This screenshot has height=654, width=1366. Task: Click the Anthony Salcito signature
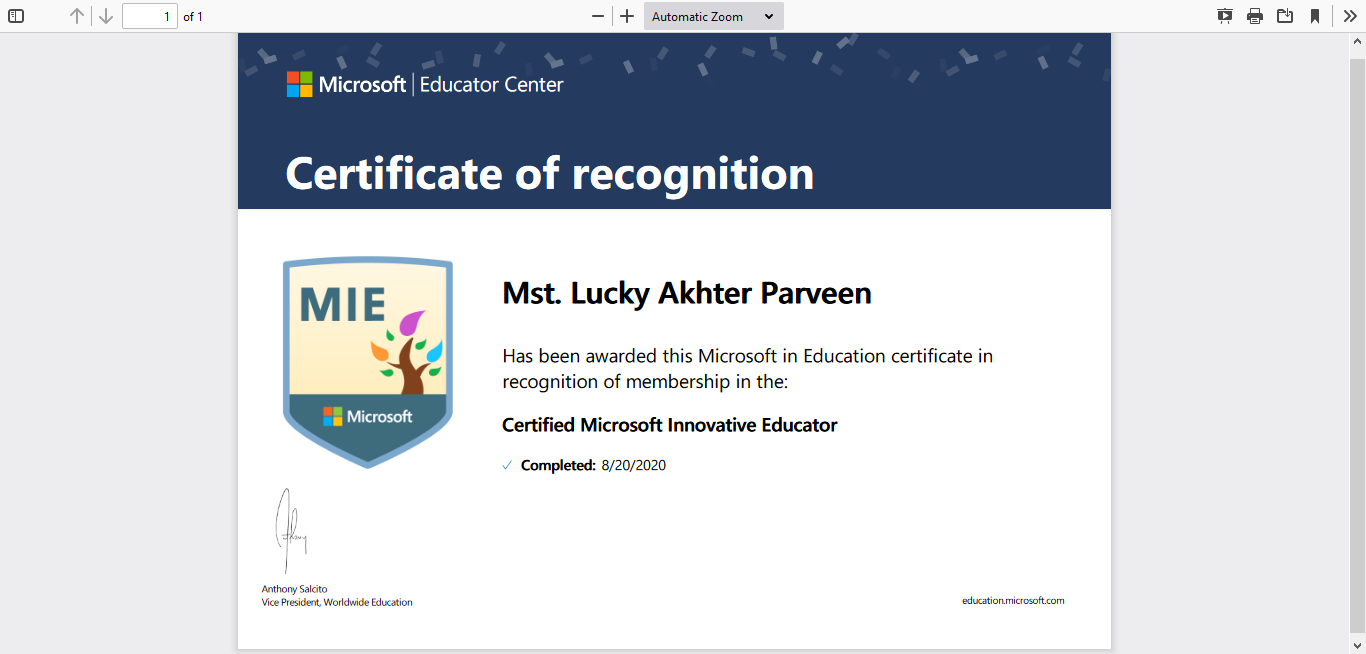[290, 530]
